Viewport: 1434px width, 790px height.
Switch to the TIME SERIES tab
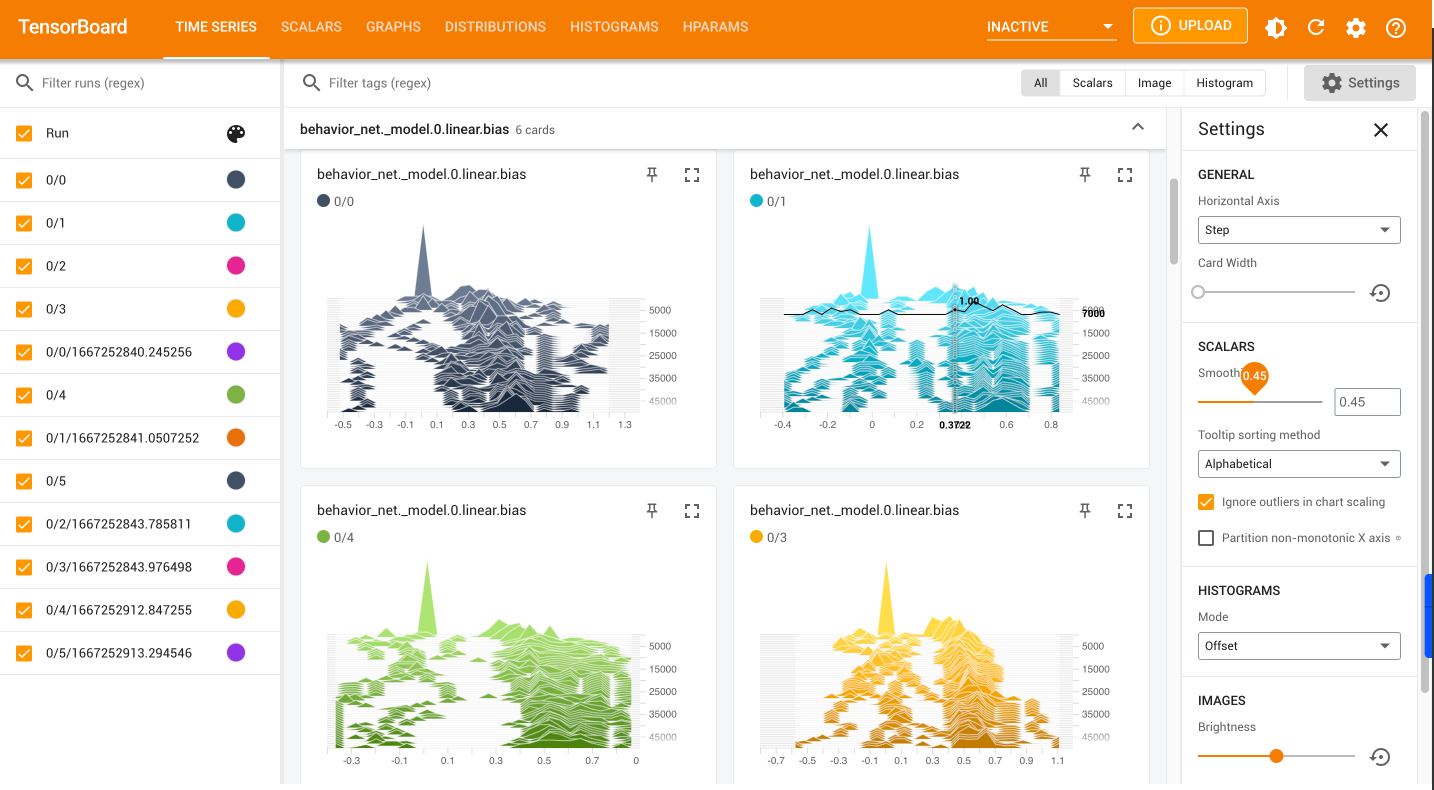pos(216,27)
